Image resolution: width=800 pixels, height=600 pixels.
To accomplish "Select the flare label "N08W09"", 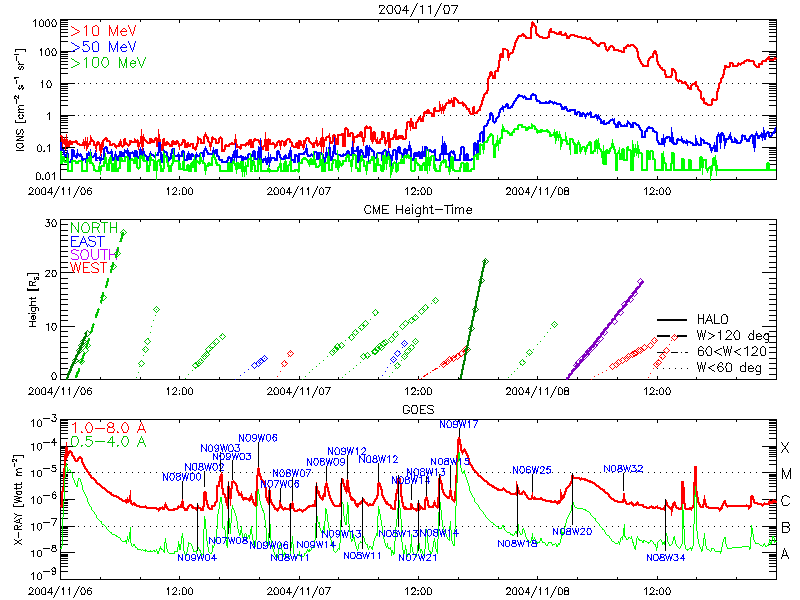I will tap(326, 462).
